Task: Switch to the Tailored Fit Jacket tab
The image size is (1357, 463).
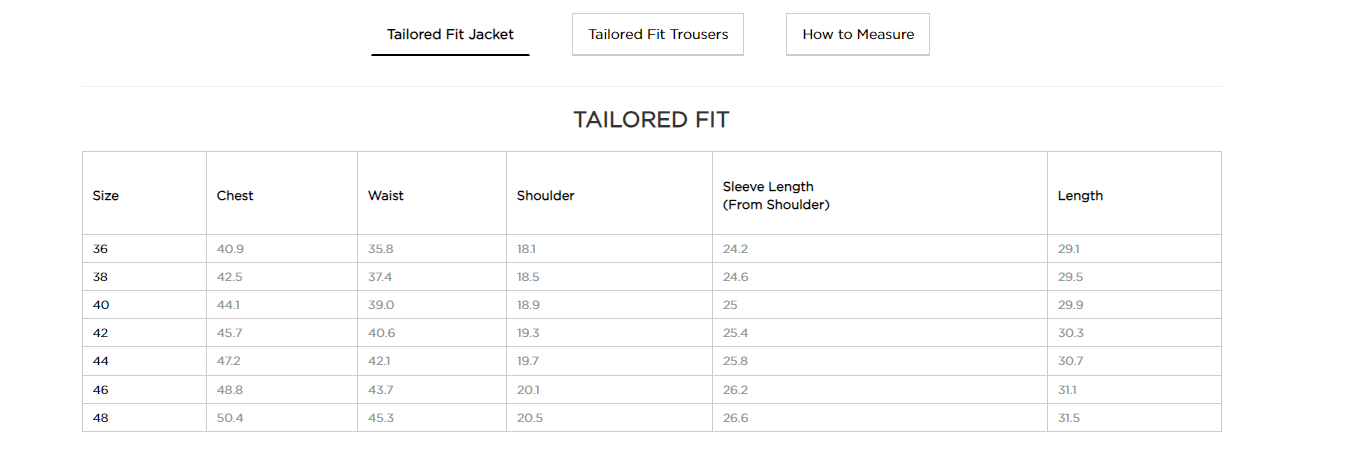Action: pyautogui.click(x=450, y=34)
